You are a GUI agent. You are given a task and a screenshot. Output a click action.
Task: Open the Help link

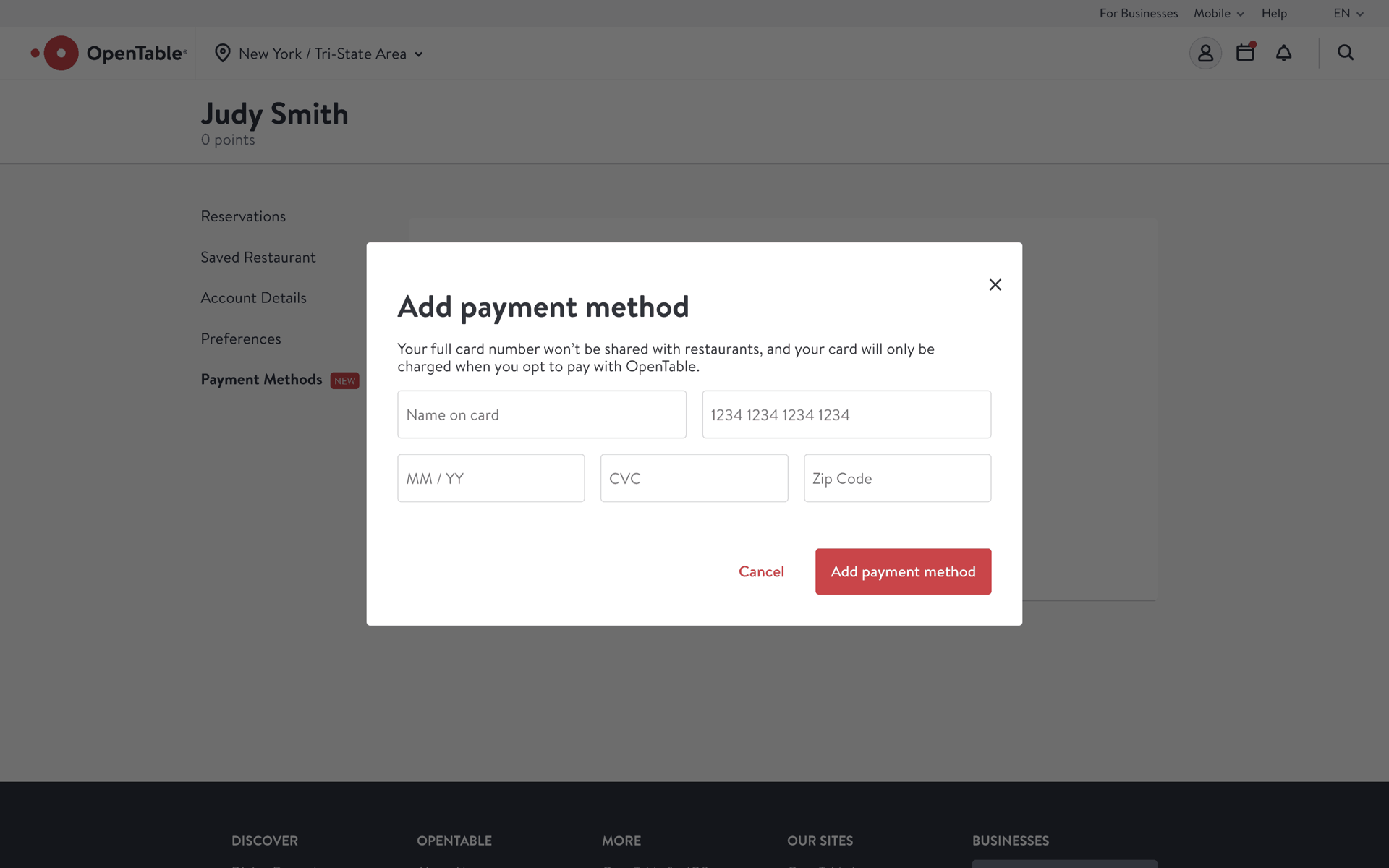point(1274,13)
